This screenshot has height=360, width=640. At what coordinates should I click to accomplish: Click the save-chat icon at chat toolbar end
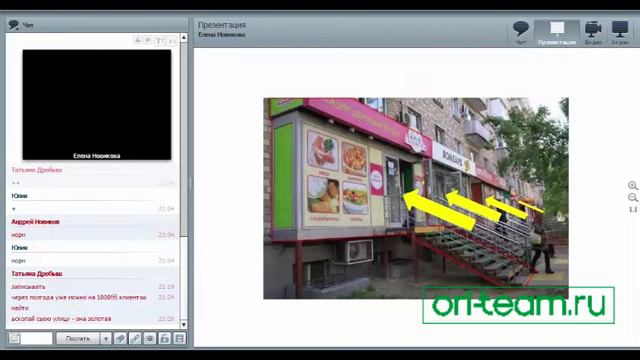point(179,339)
